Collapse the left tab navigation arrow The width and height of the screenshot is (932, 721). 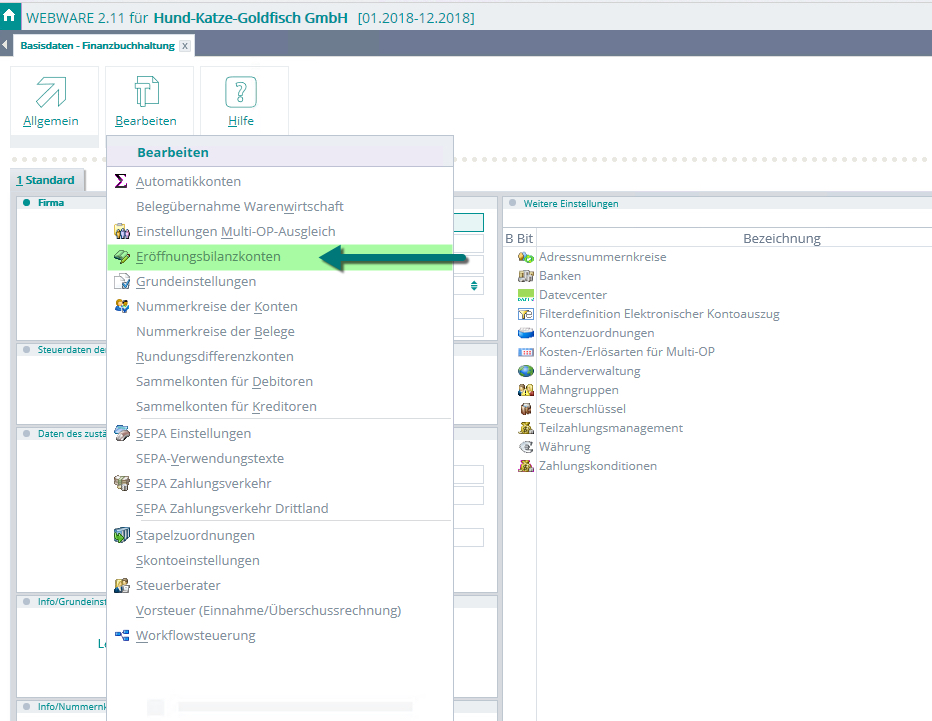tap(6, 46)
